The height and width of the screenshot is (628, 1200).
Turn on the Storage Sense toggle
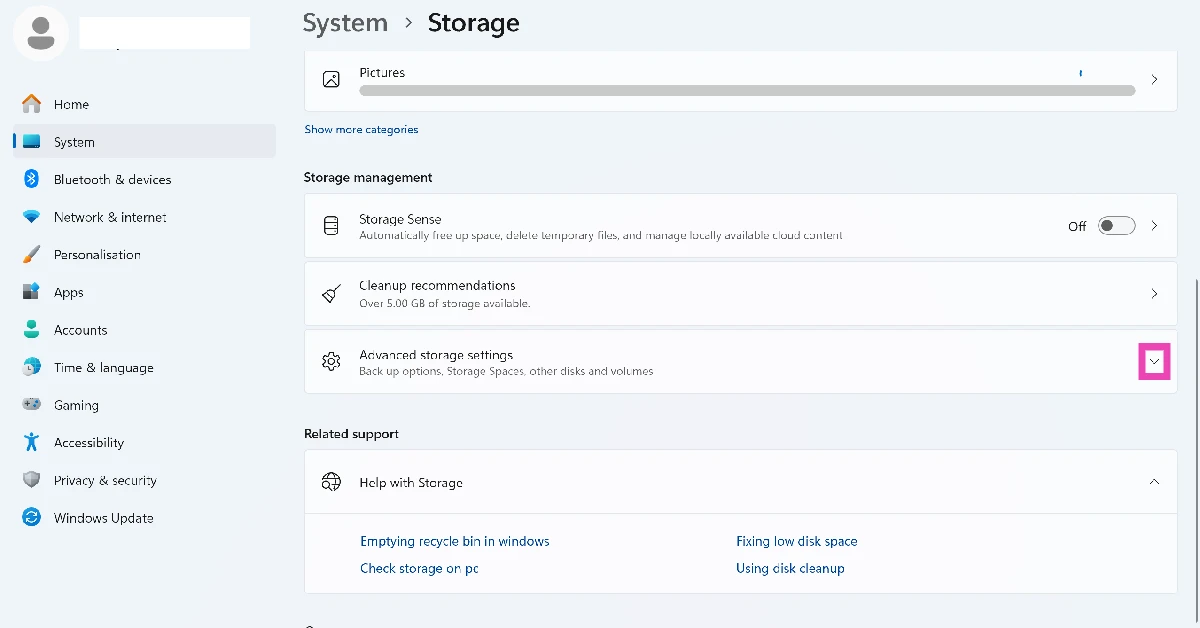tap(1116, 226)
